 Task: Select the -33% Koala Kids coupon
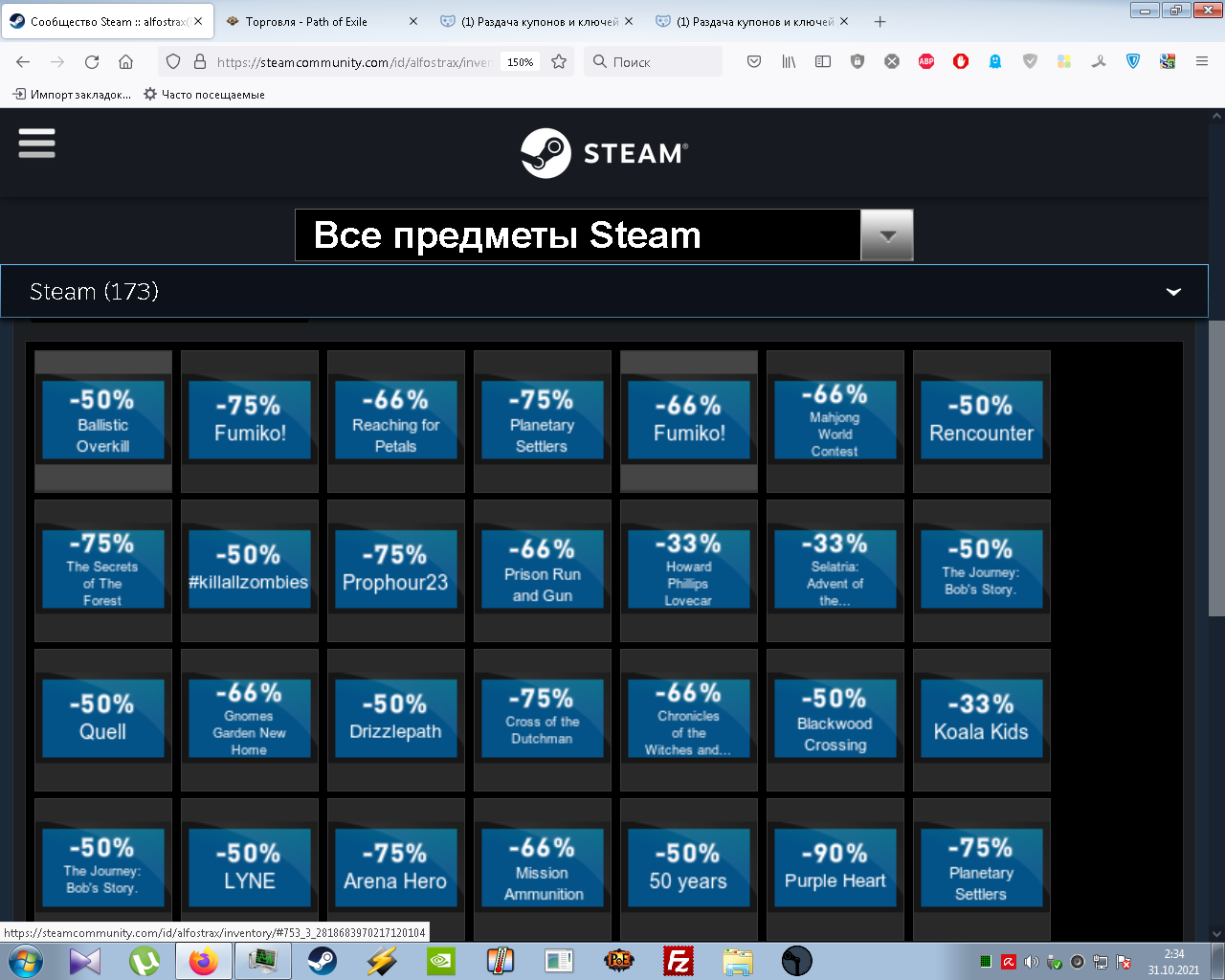click(x=982, y=720)
